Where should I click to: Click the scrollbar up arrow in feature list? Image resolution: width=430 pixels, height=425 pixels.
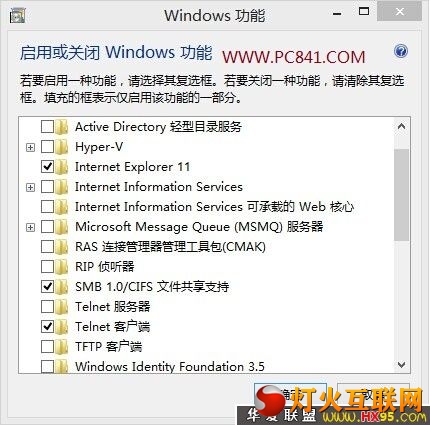click(x=402, y=127)
